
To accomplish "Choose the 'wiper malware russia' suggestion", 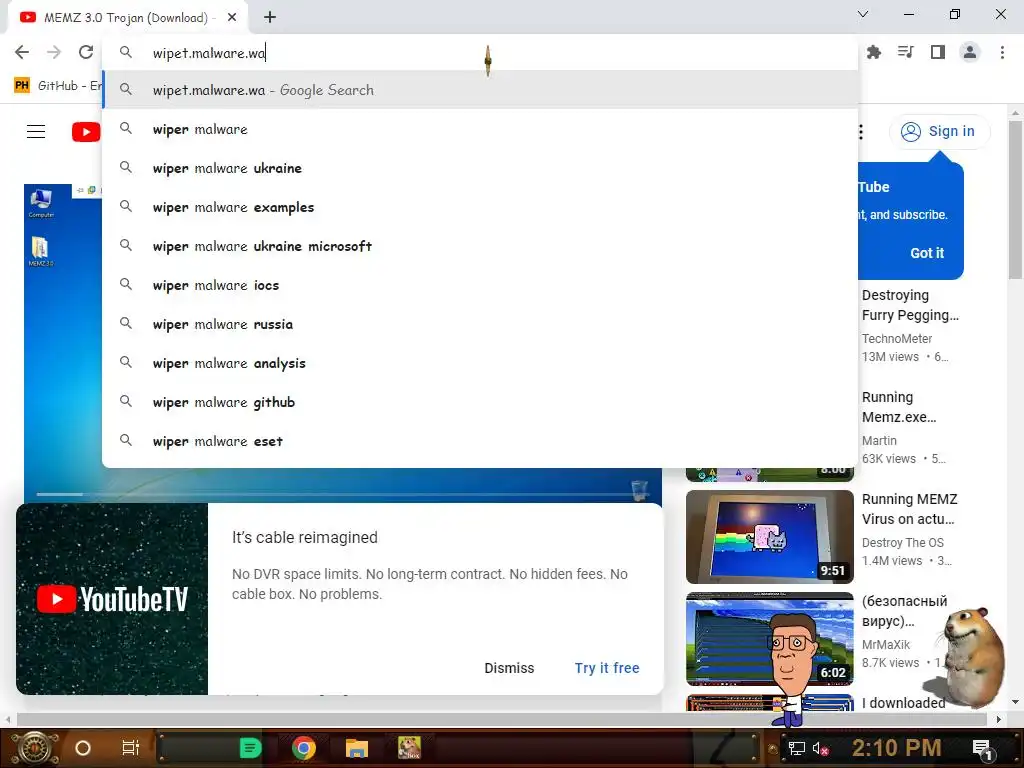I will pos(480,325).
